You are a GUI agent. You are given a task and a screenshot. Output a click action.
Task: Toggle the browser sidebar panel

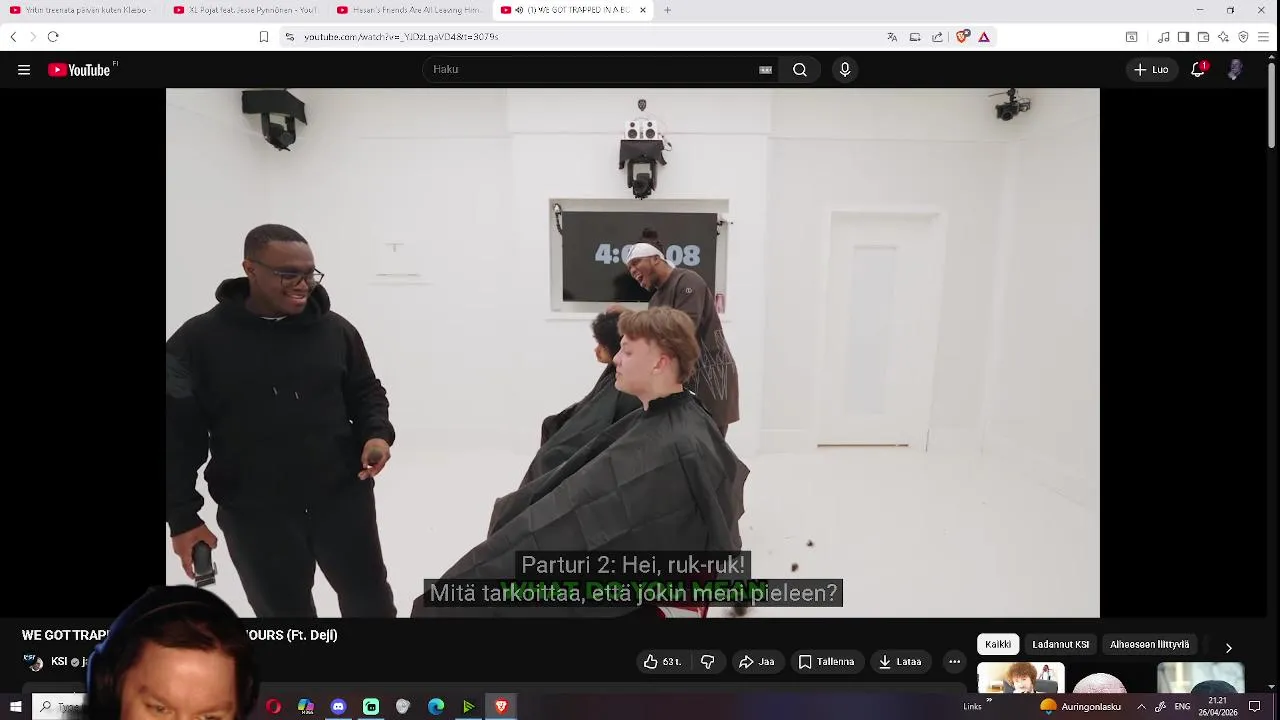point(1183,37)
